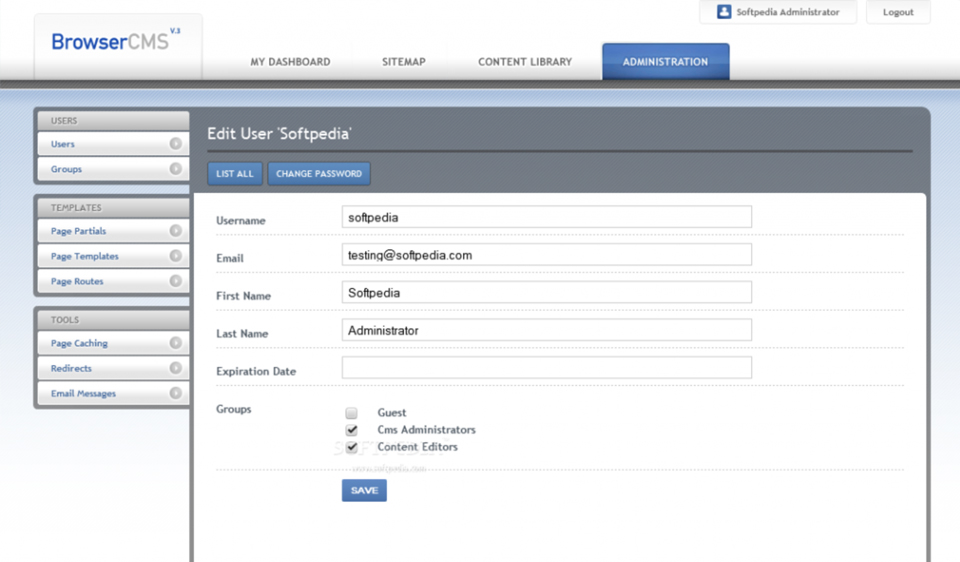Viewport: 960px width, 562px height.
Task: Log out using the Logout button
Action: click(898, 12)
